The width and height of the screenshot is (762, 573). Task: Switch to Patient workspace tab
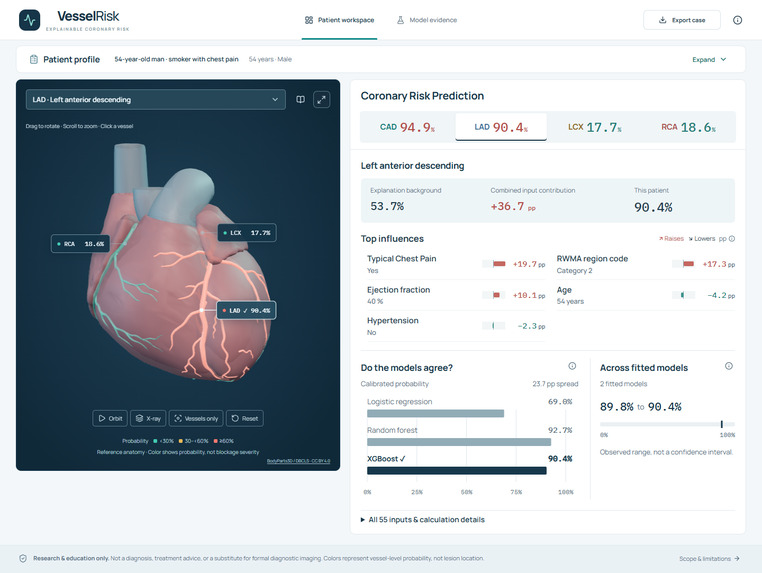[339, 20]
